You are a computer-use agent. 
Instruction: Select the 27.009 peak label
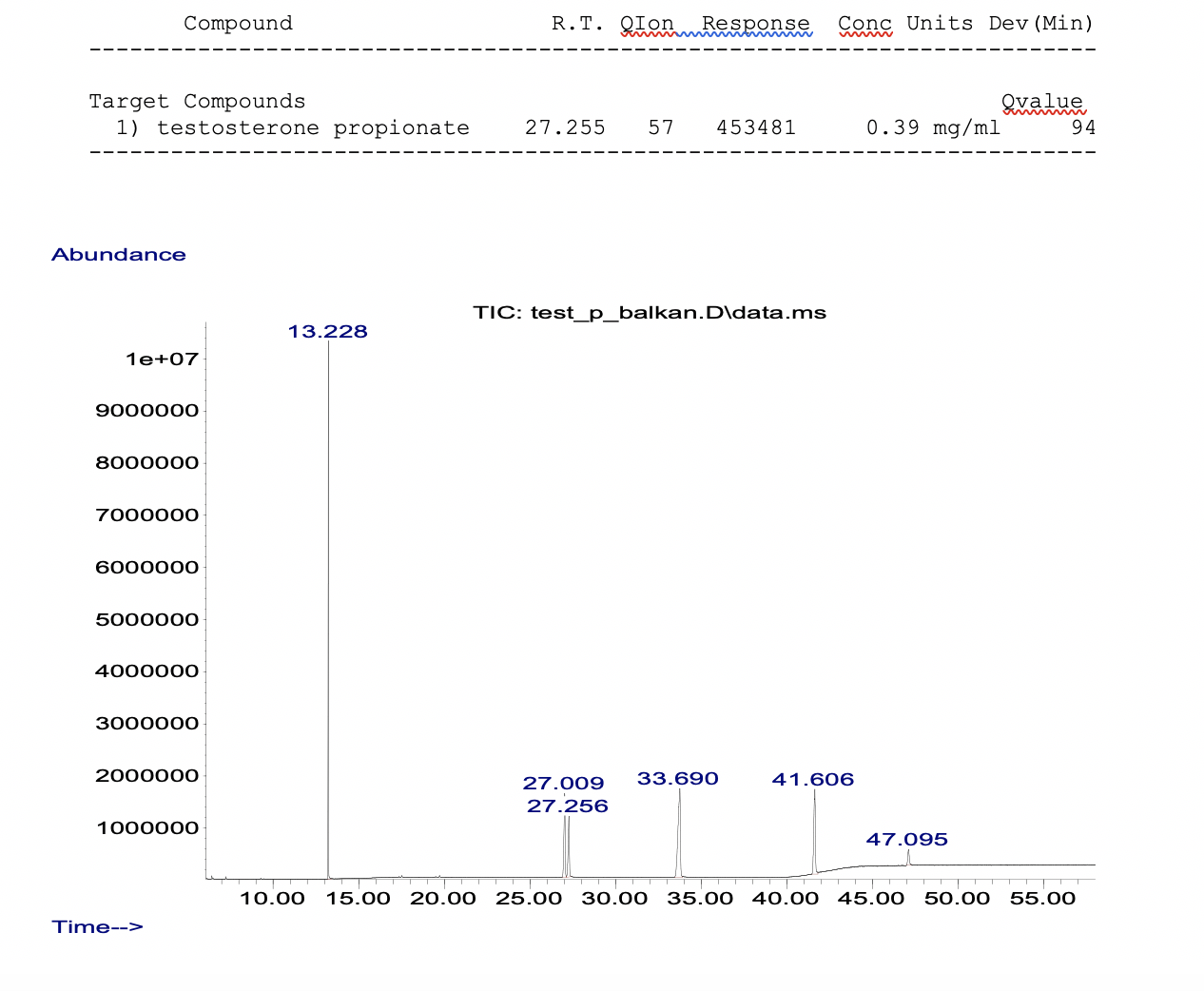coord(563,784)
